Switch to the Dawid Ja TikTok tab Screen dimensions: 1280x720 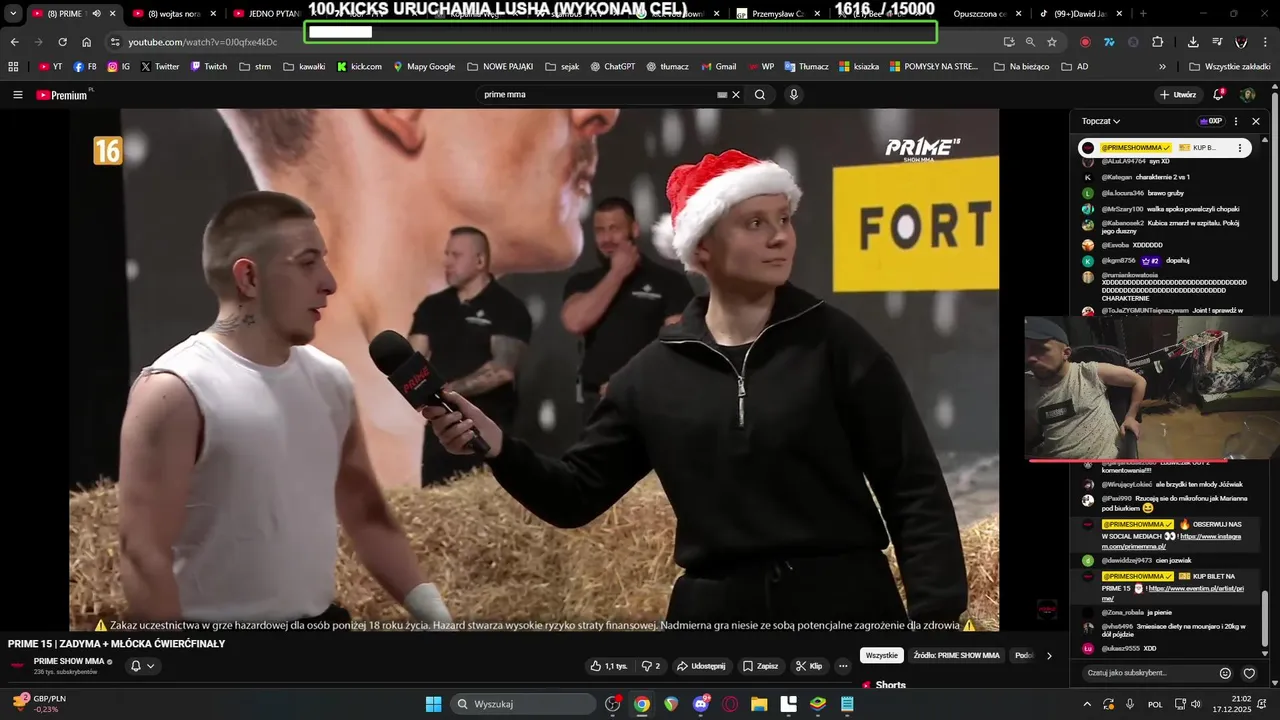1079,14
